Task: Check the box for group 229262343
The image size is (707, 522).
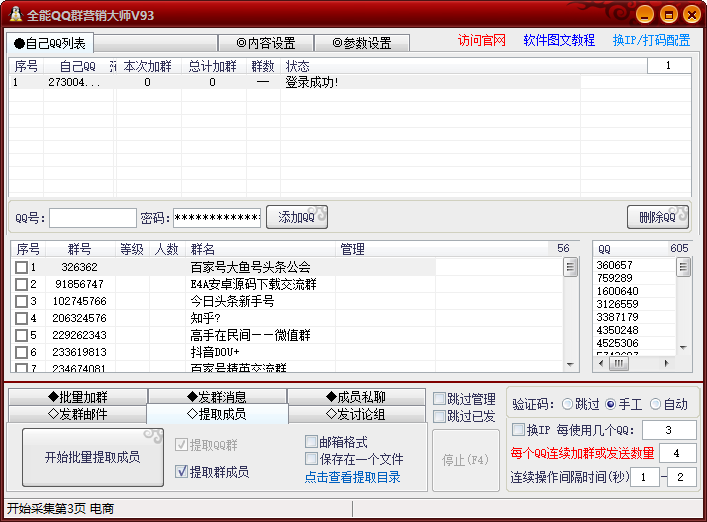Action: [21, 335]
